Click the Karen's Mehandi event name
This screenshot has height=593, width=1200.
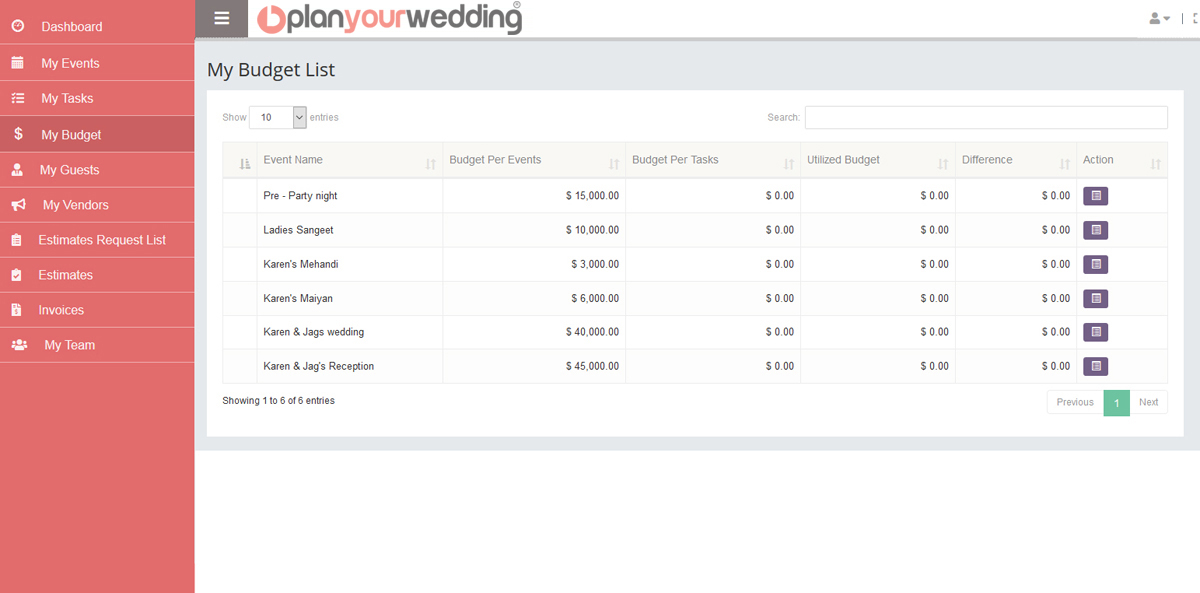click(x=301, y=264)
